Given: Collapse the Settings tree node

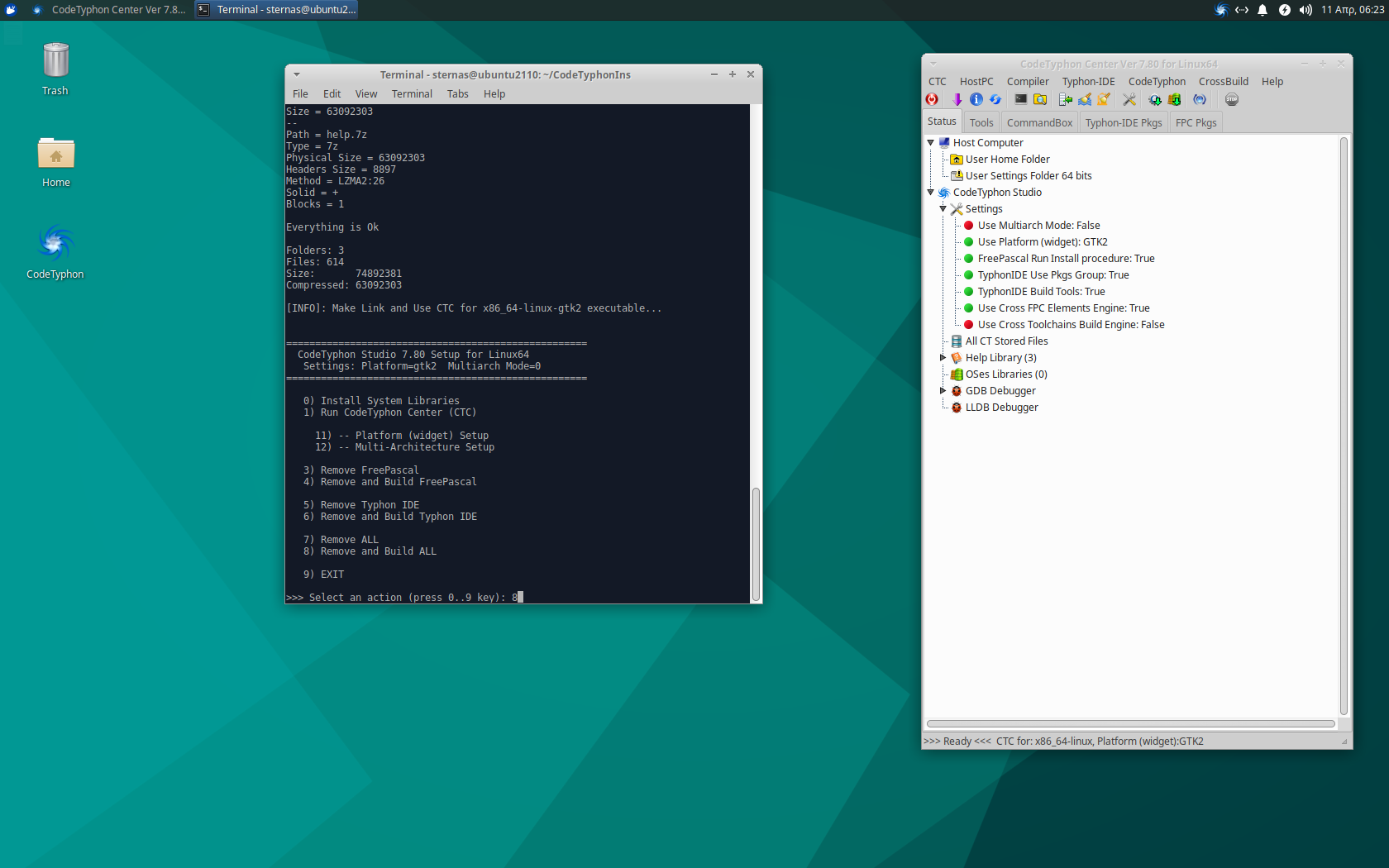Looking at the screenshot, I should pyautogui.click(x=943, y=209).
